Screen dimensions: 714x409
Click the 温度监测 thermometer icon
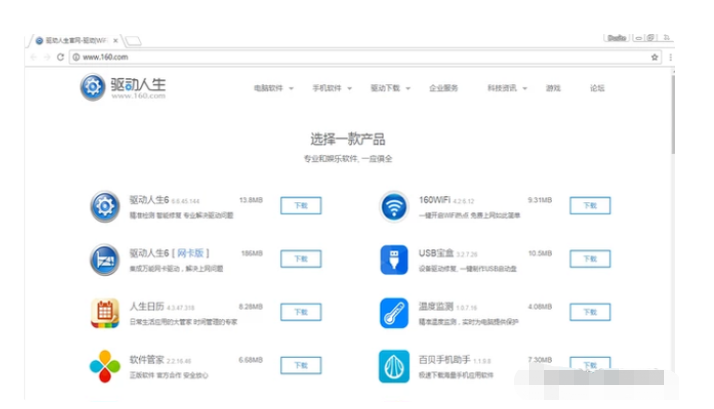[394, 313]
